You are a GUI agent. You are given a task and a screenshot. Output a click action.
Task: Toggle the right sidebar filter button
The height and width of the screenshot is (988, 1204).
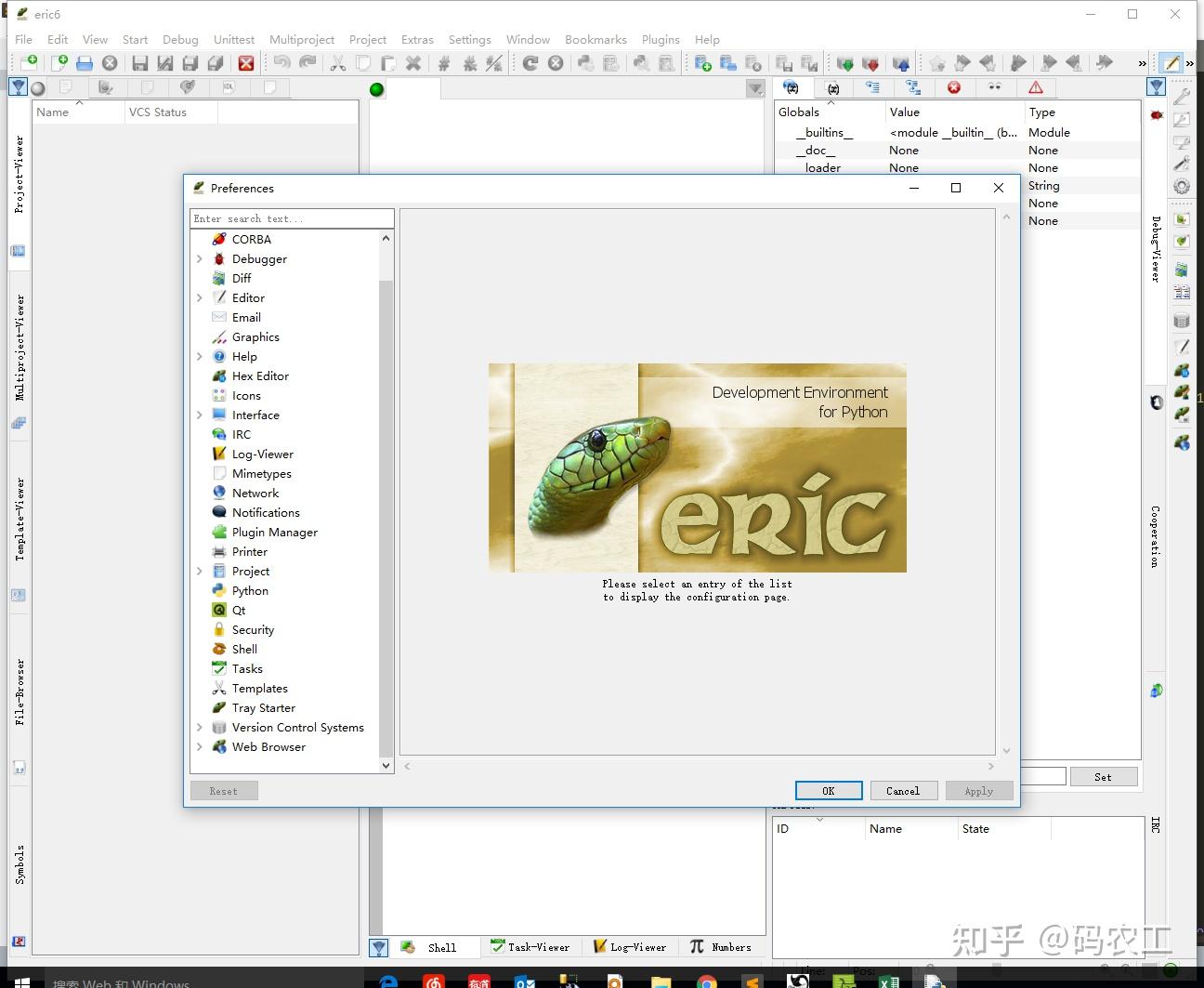pyautogui.click(x=1157, y=87)
